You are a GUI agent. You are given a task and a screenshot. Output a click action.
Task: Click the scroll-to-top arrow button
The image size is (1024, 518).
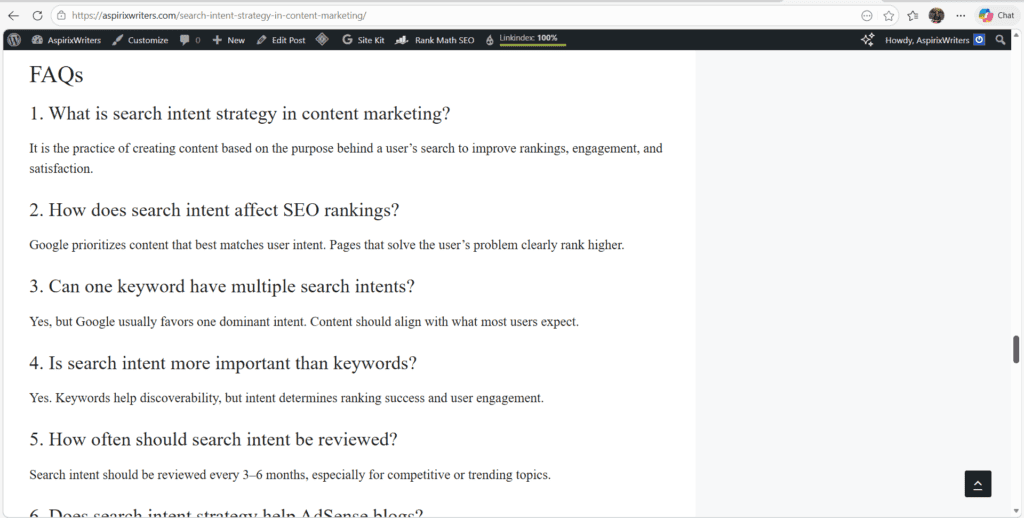click(x=978, y=484)
